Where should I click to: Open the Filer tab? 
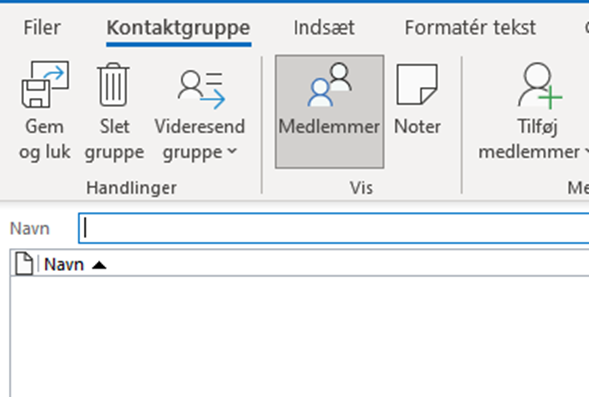coord(42,27)
